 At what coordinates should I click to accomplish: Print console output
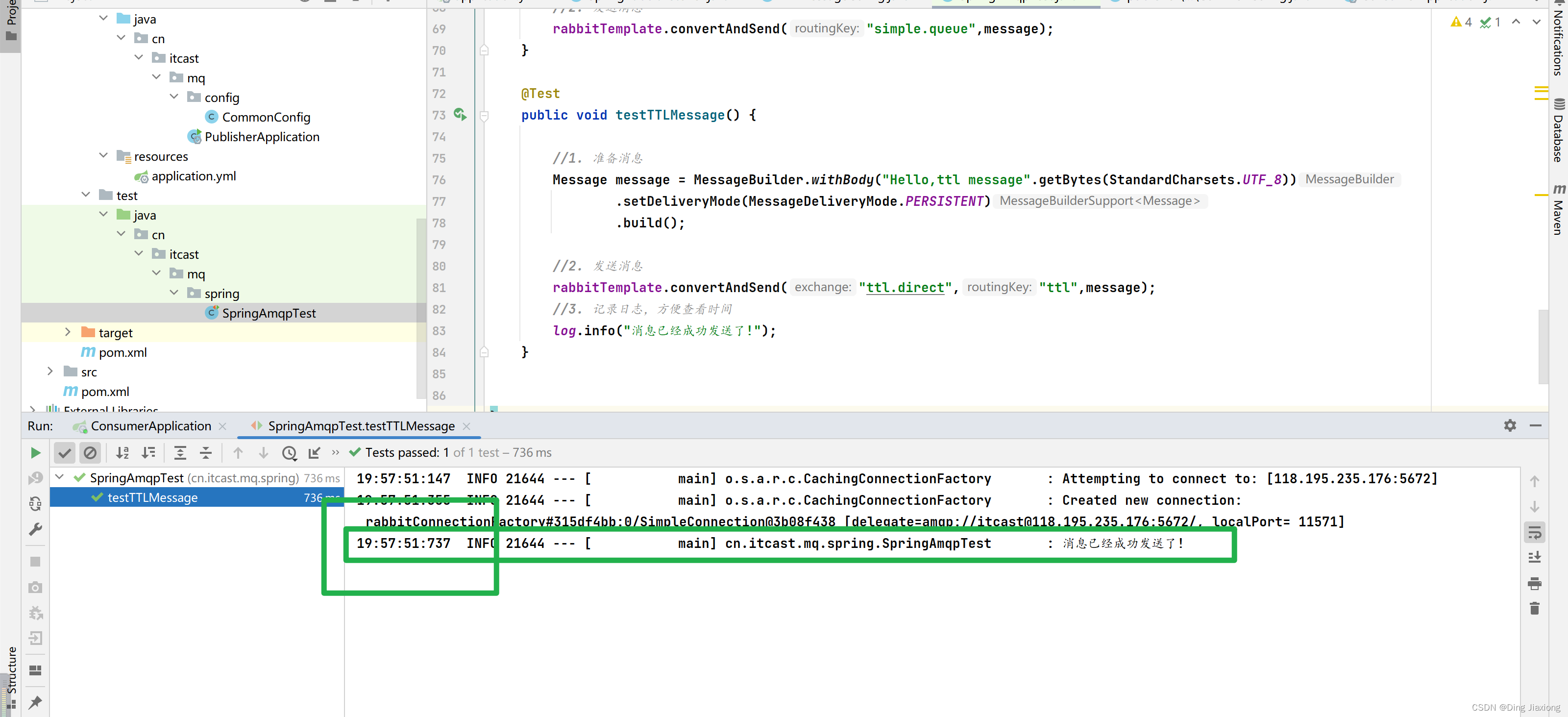1535,584
